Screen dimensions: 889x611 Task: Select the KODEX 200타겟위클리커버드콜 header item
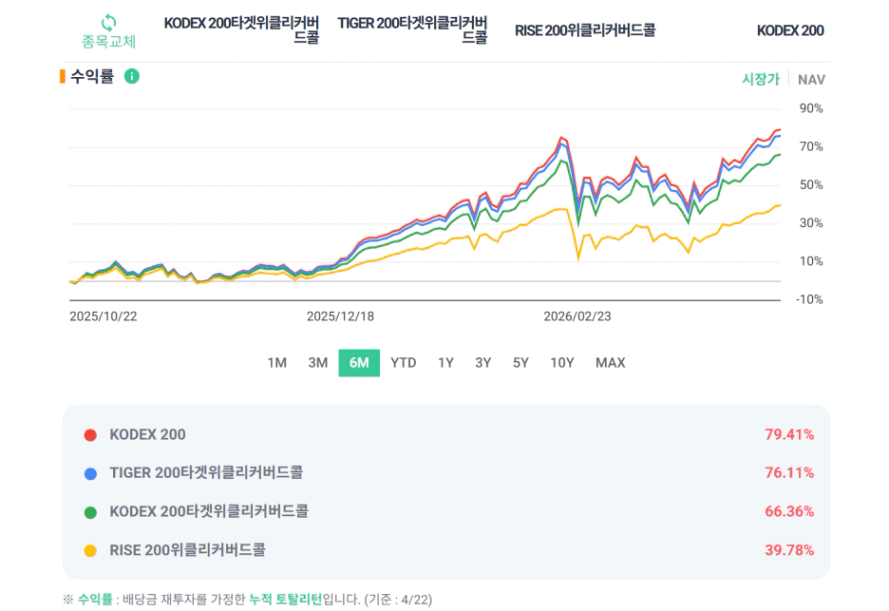242,30
